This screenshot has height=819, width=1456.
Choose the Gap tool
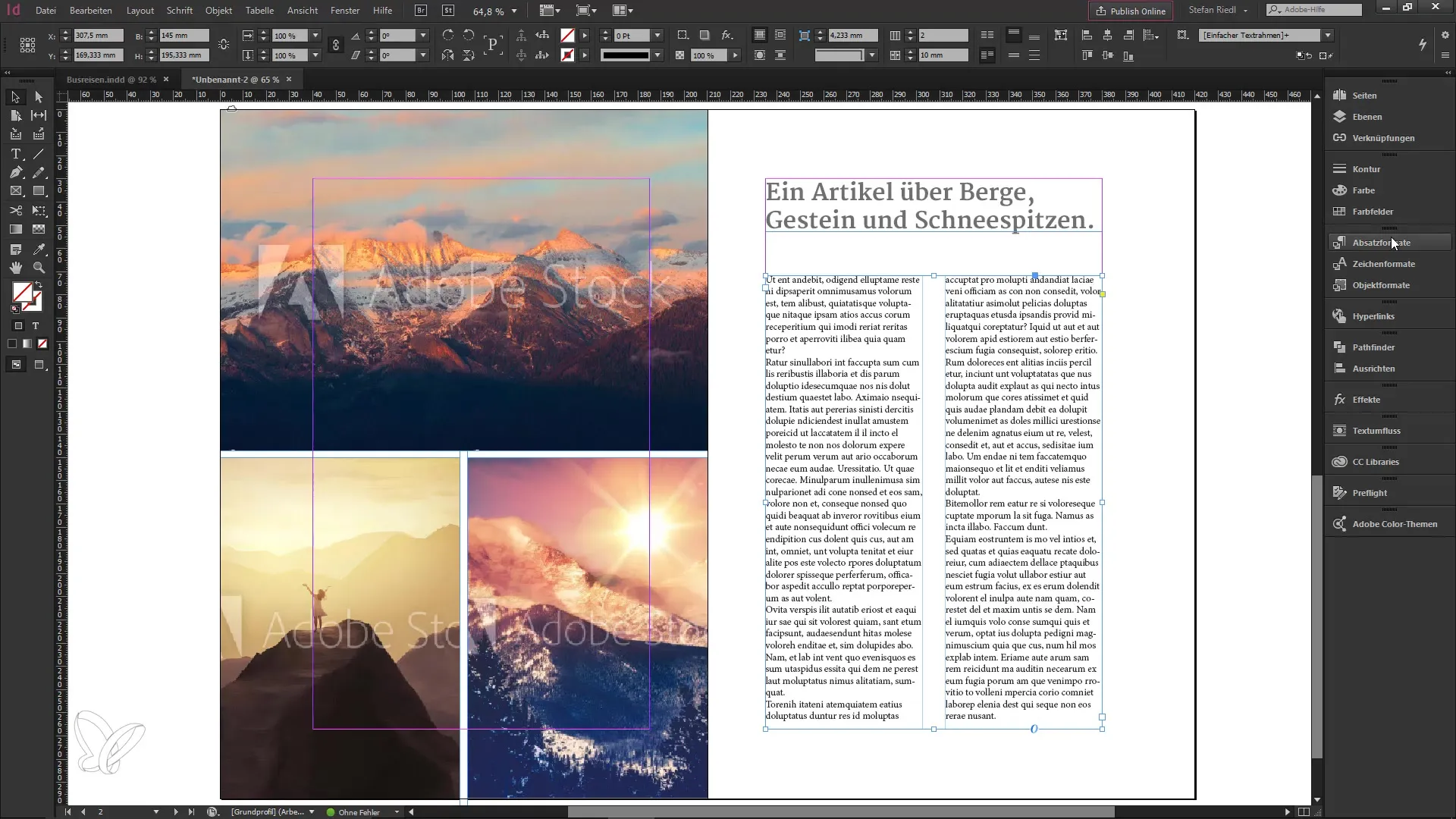coord(39,115)
